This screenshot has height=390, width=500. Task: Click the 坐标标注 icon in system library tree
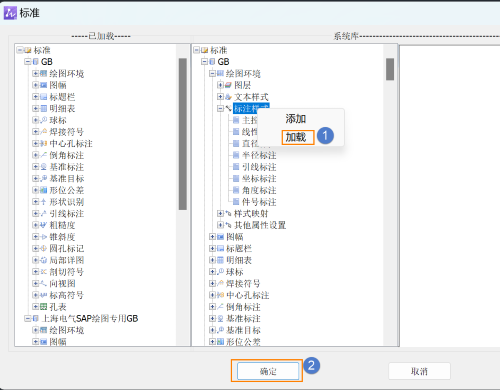click(x=236, y=178)
